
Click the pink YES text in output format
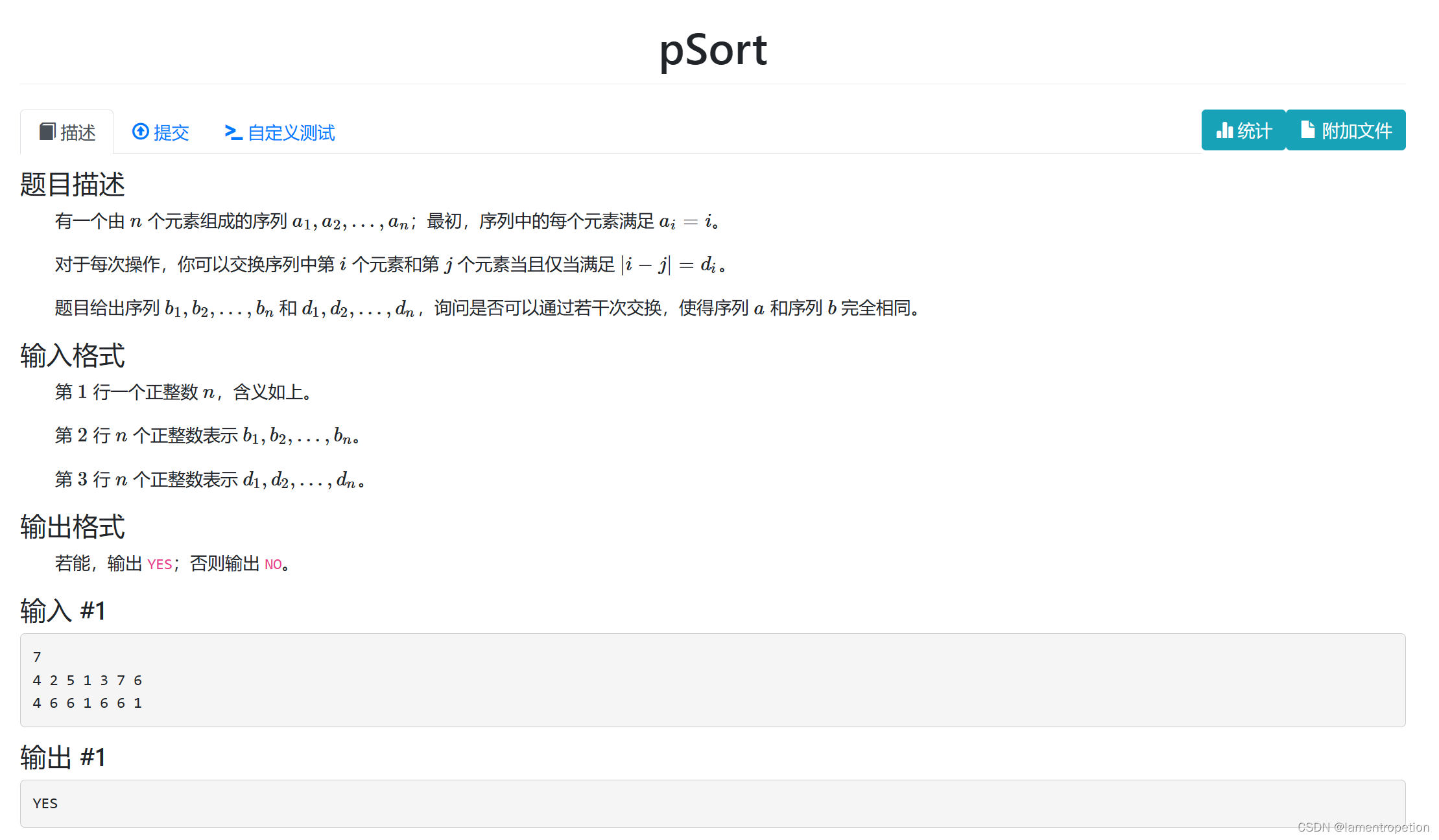pos(160,564)
